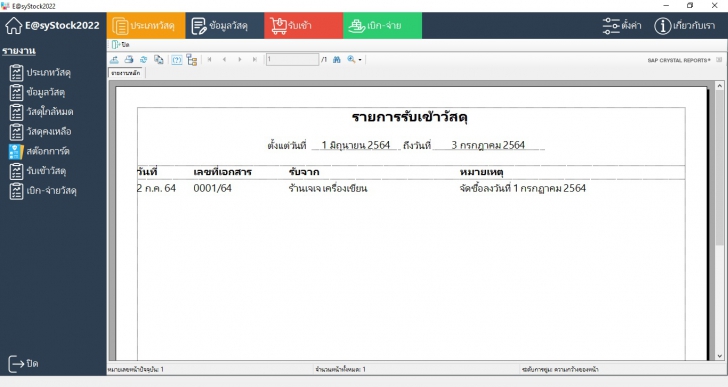
Task: Click the ปิด close button above report toolbar
Action: point(121,45)
